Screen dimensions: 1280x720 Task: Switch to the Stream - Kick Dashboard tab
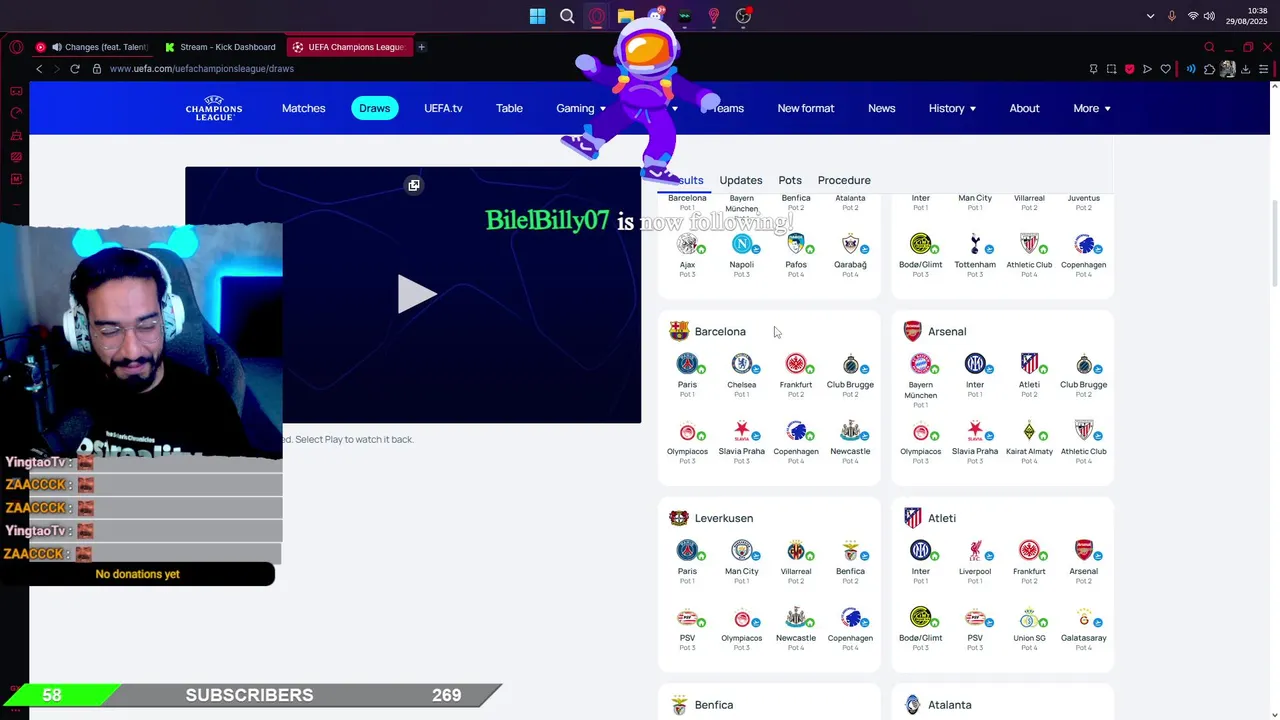click(x=221, y=47)
